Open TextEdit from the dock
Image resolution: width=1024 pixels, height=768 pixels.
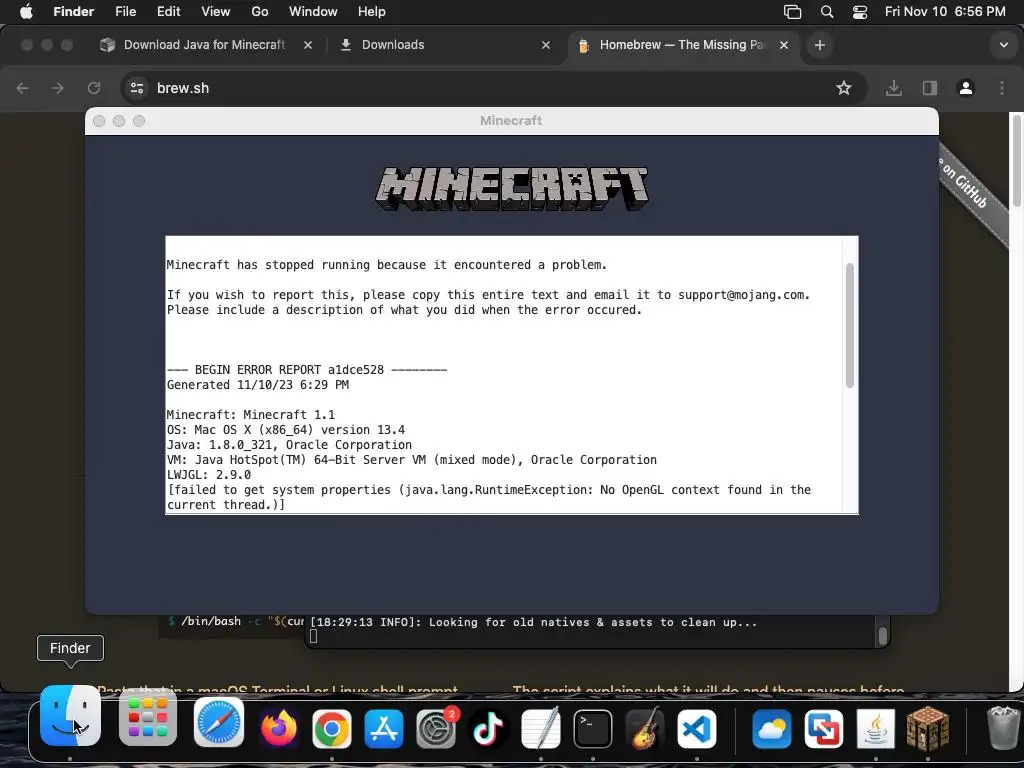540,728
